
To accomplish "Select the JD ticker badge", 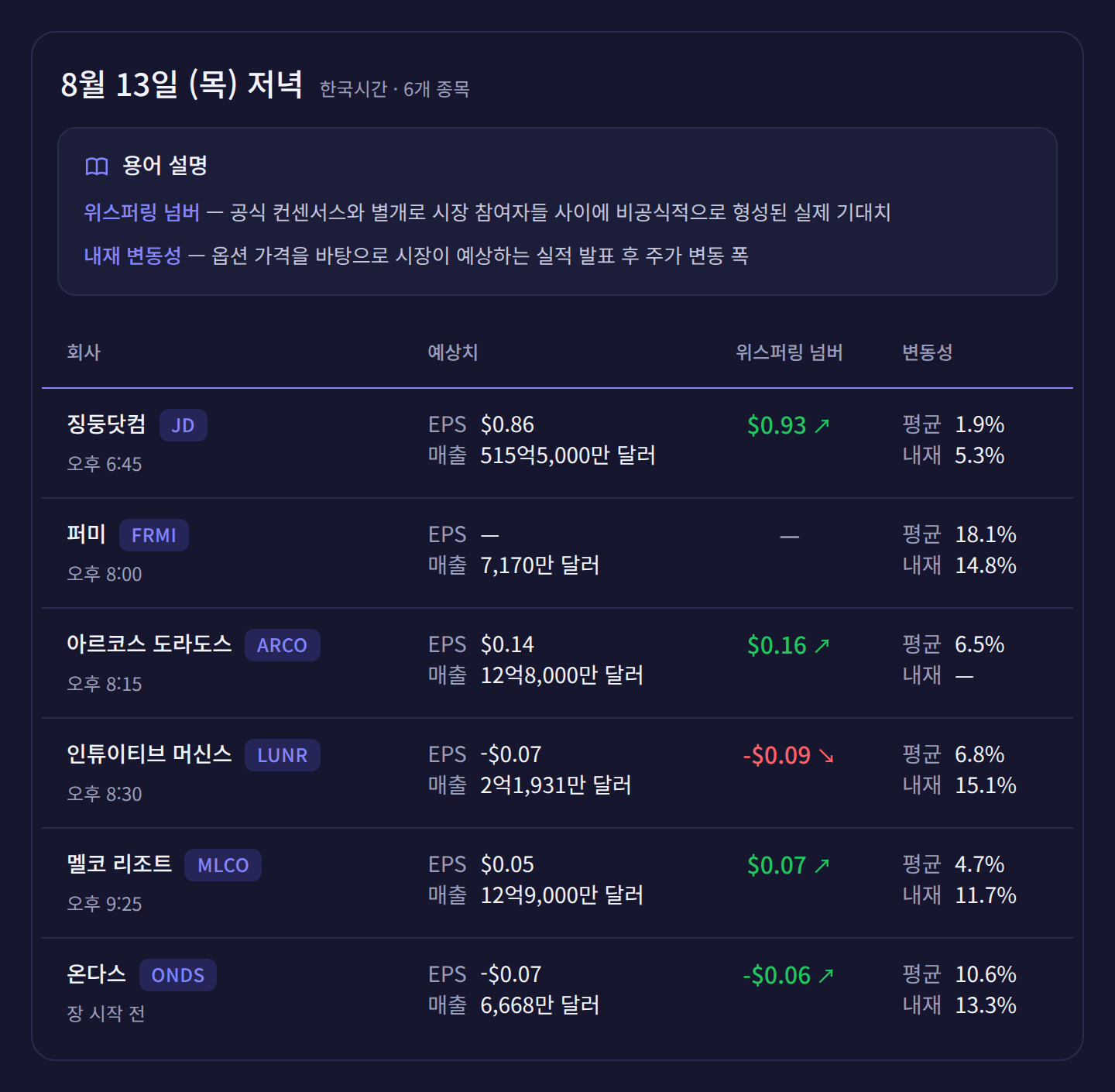I will tap(184, 425).
